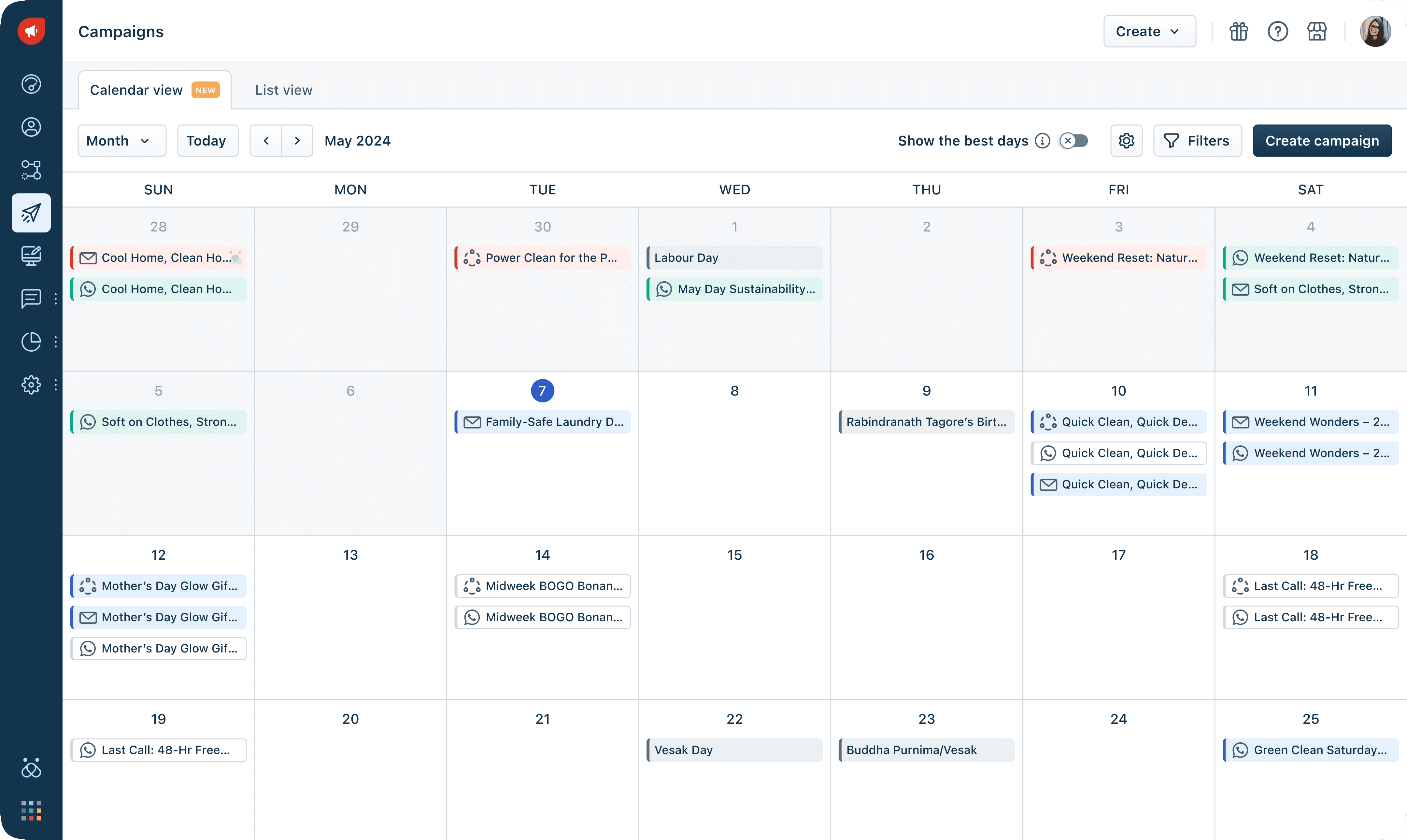Viewport: 1407px width, 840px height.
Task: Open the gift rewards icon
Action: click(x=1238, y=32)
